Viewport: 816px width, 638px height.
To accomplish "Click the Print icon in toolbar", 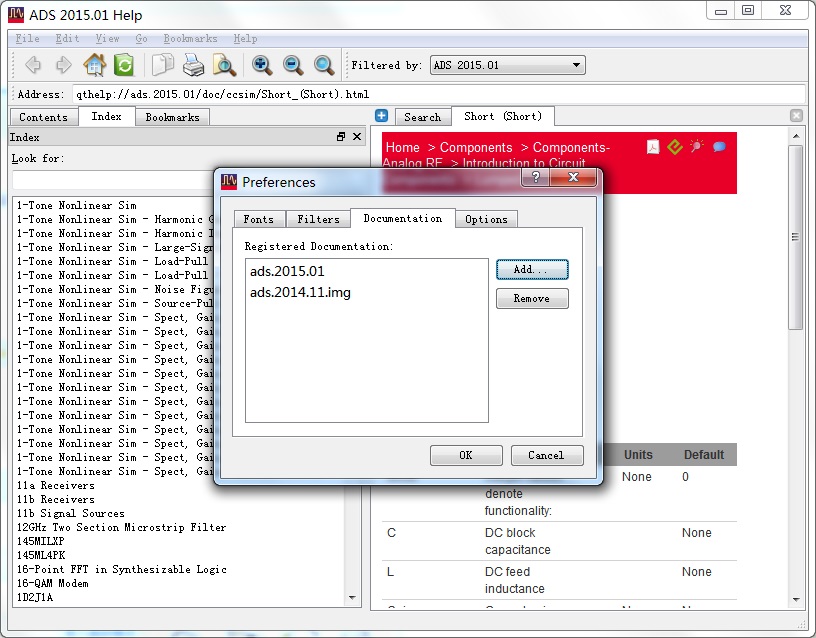I will pyautogui.click(x=194, y=66).
